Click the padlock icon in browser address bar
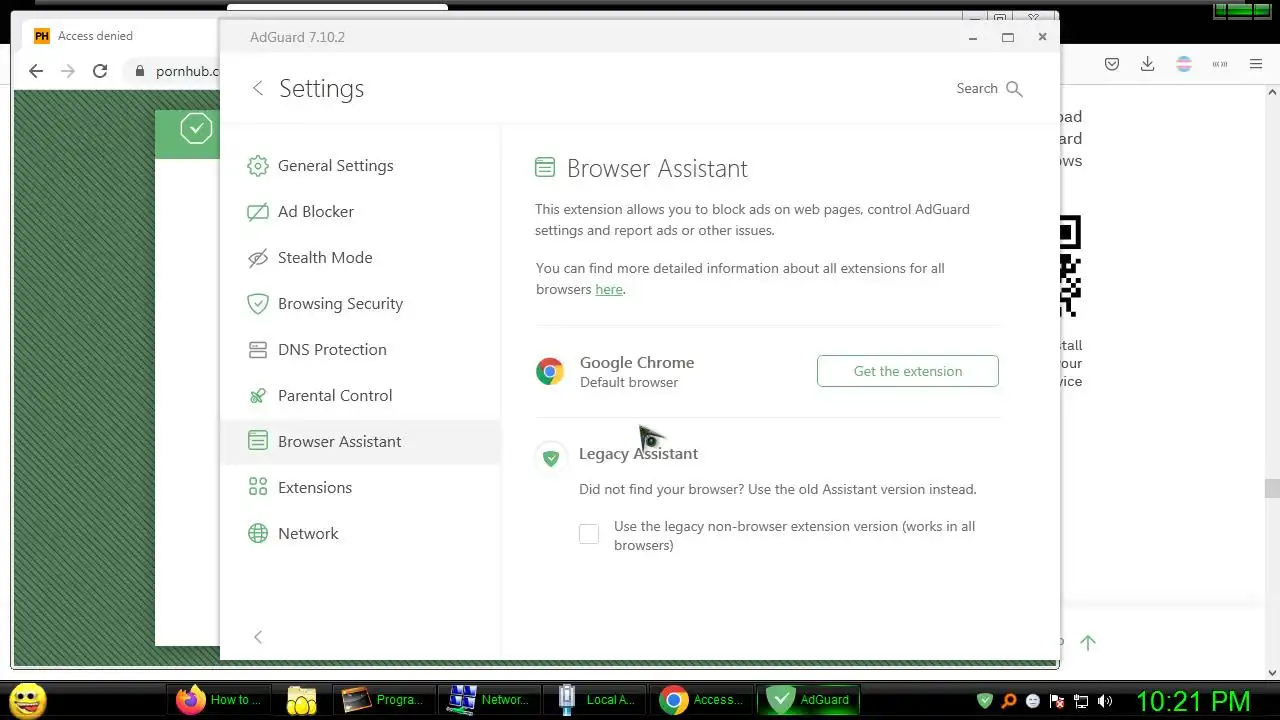This screenshot has height=720, width=1280. click(141, 71)
